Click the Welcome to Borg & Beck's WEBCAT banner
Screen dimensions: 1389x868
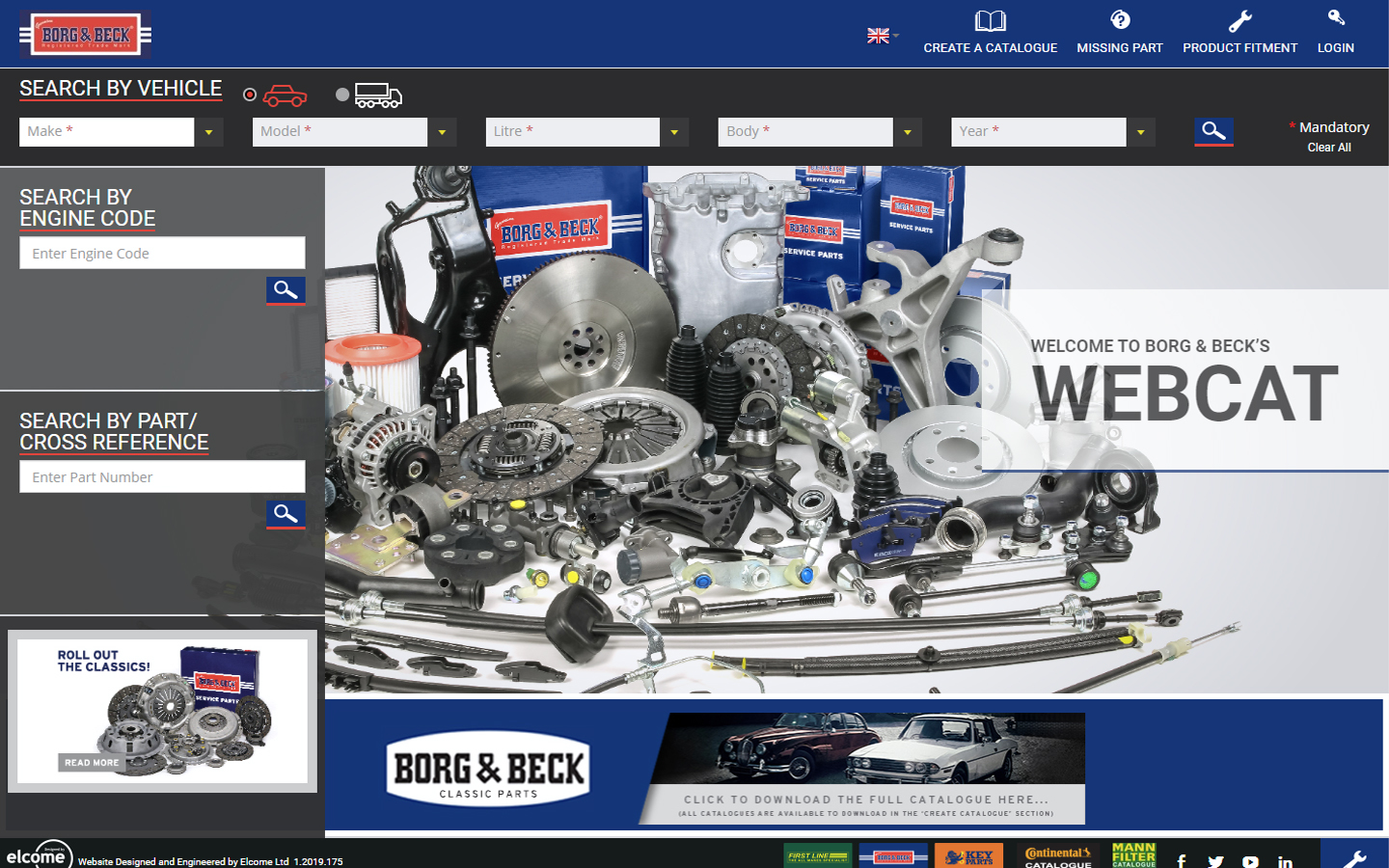1185,381
